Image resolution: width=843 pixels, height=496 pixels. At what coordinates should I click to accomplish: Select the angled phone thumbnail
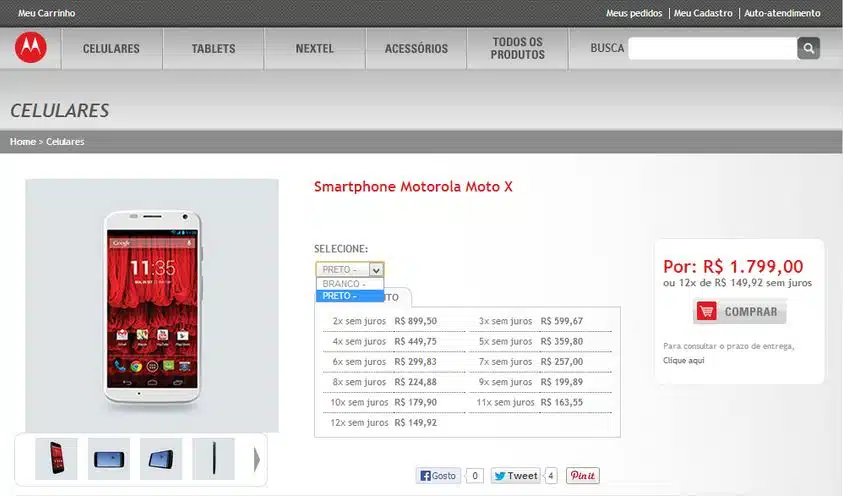[161, 458]
